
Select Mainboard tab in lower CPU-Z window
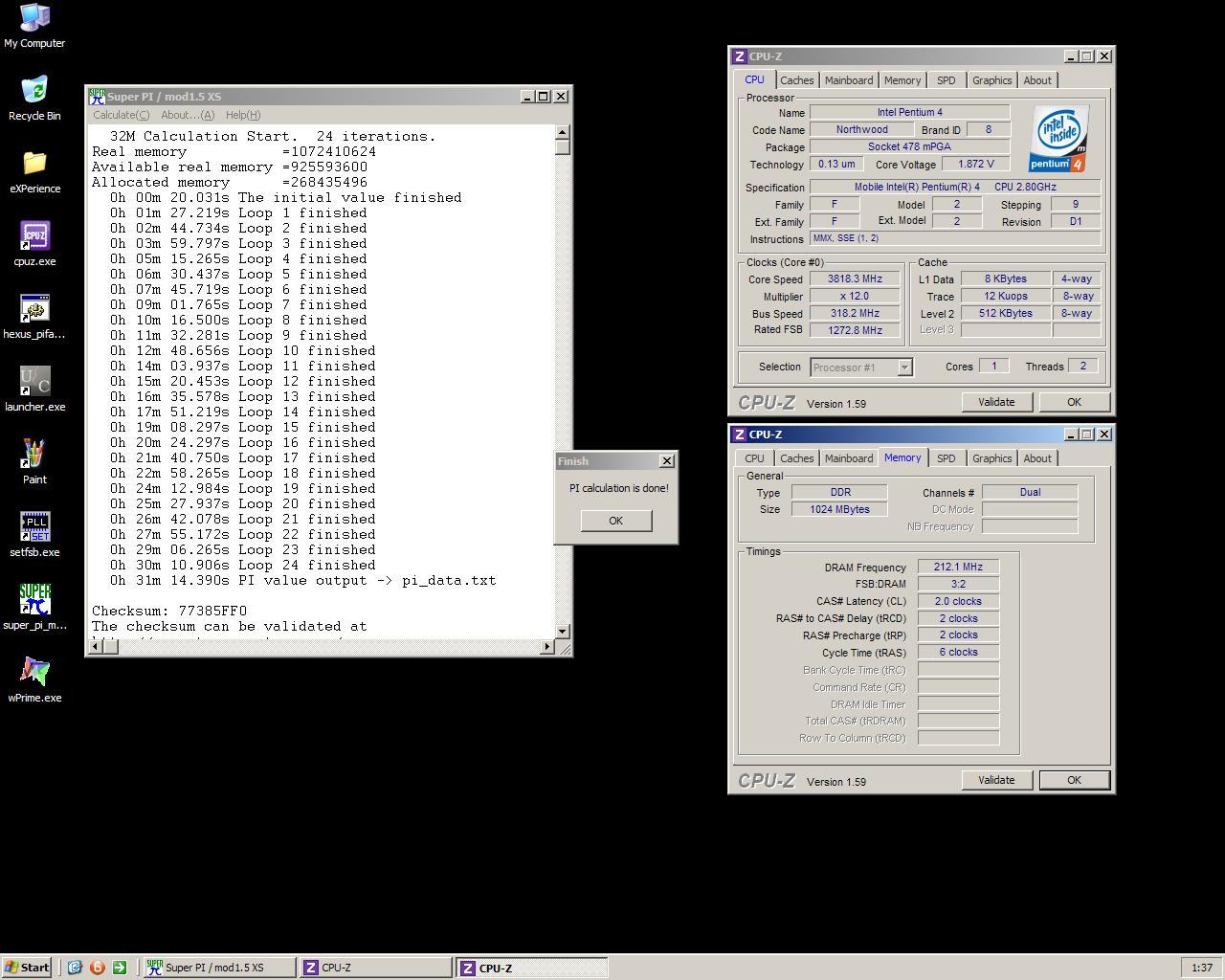pos(849,458)
